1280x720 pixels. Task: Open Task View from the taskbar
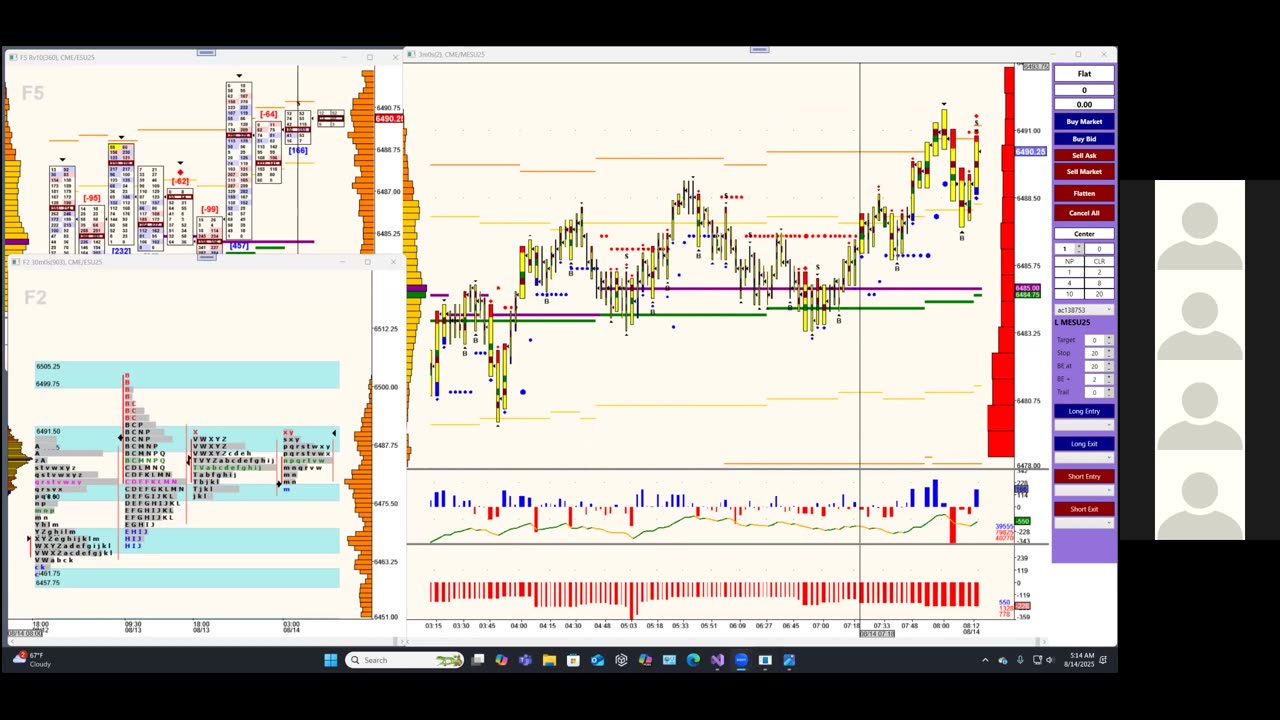click(477, 660)
